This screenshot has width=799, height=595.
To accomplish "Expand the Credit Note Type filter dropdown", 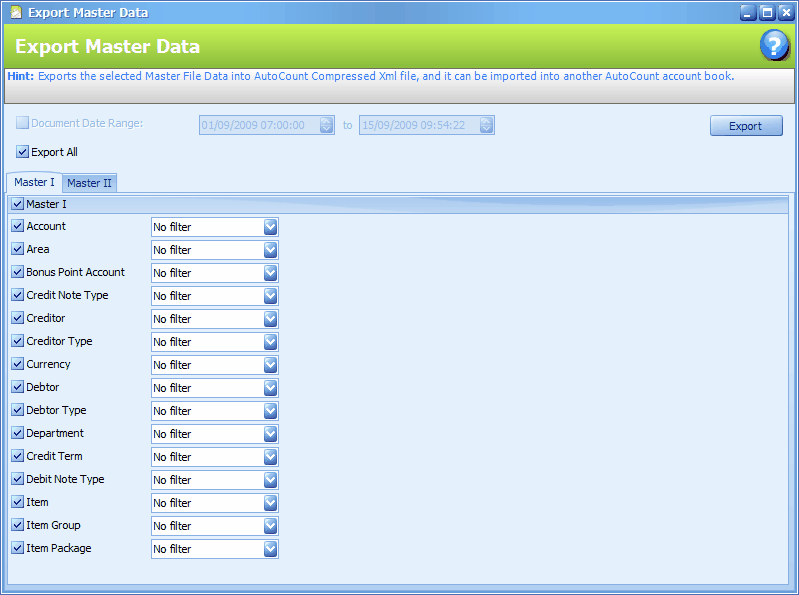I will pos(271,295).
